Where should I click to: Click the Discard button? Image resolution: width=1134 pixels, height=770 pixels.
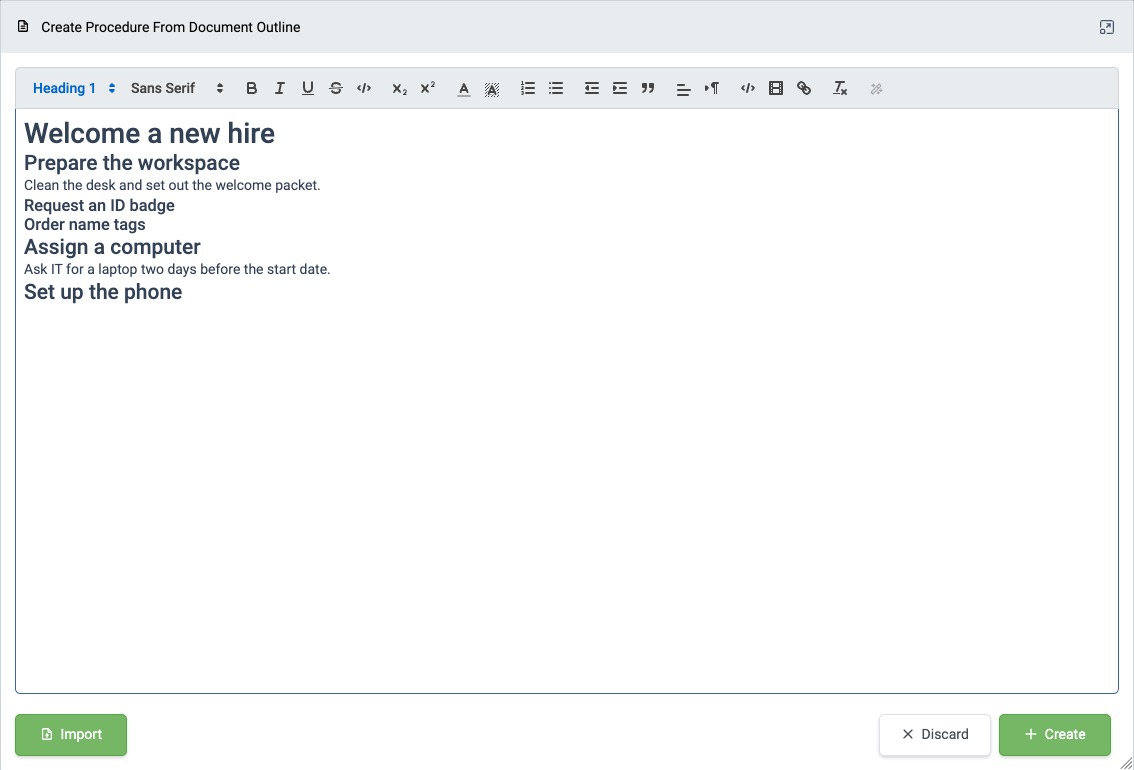coord(934,735)
